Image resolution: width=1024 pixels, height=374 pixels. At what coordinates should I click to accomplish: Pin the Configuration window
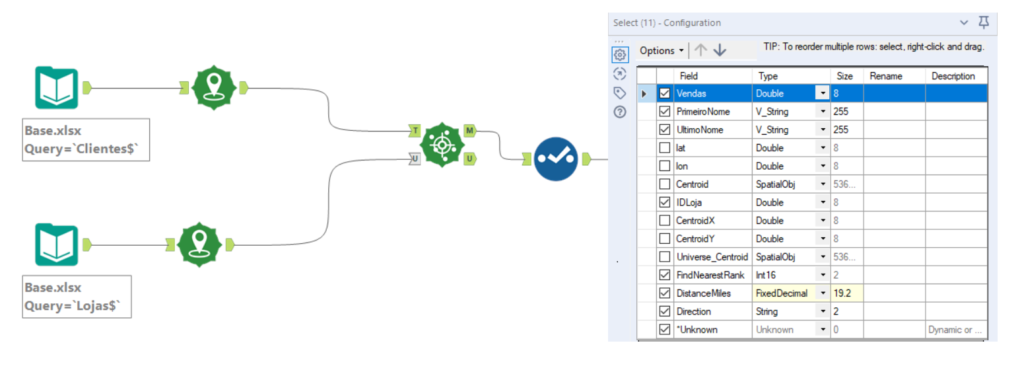click(983, 22)
